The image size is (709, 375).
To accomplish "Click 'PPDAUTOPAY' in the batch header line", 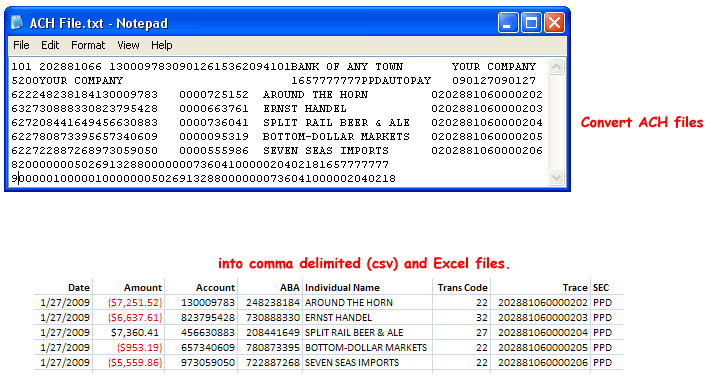I will (x=396, y=81).
